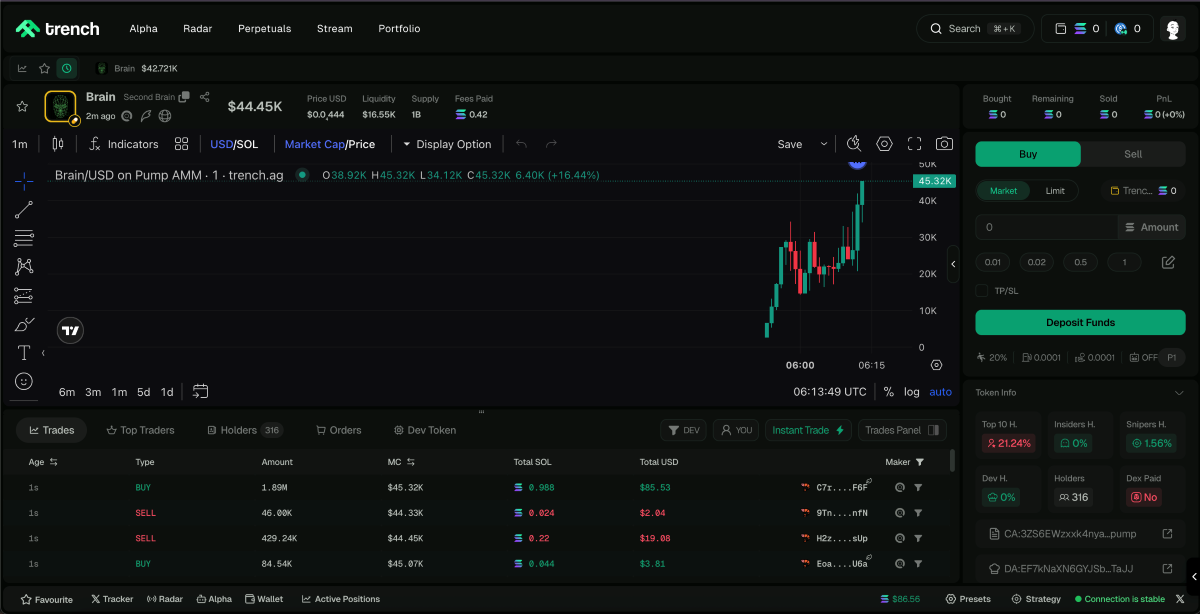Share the Brain token
Image resolution: width=1200 pixels, height=614 pixels.
(205, 97)
